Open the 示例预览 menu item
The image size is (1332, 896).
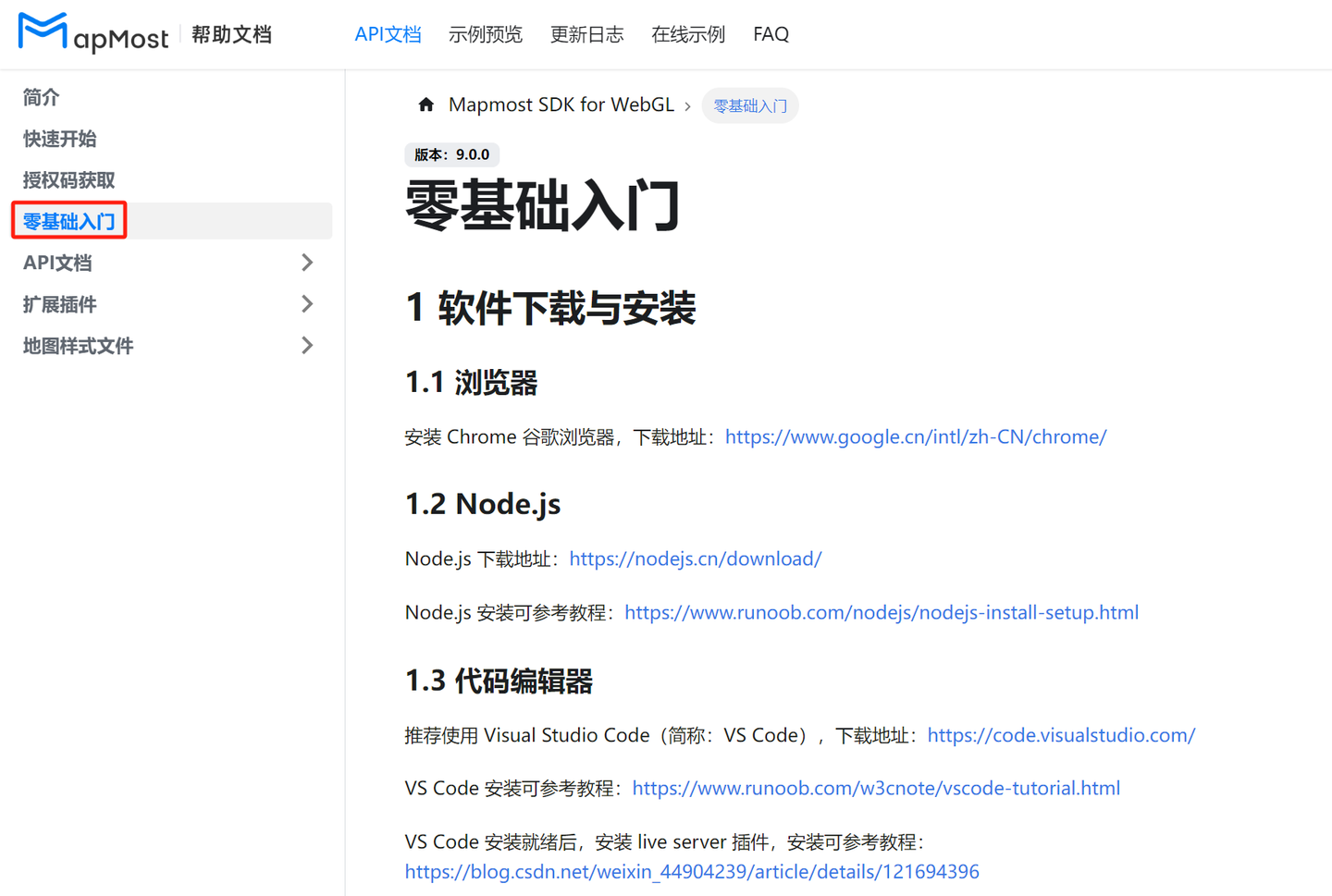(486, 33)
